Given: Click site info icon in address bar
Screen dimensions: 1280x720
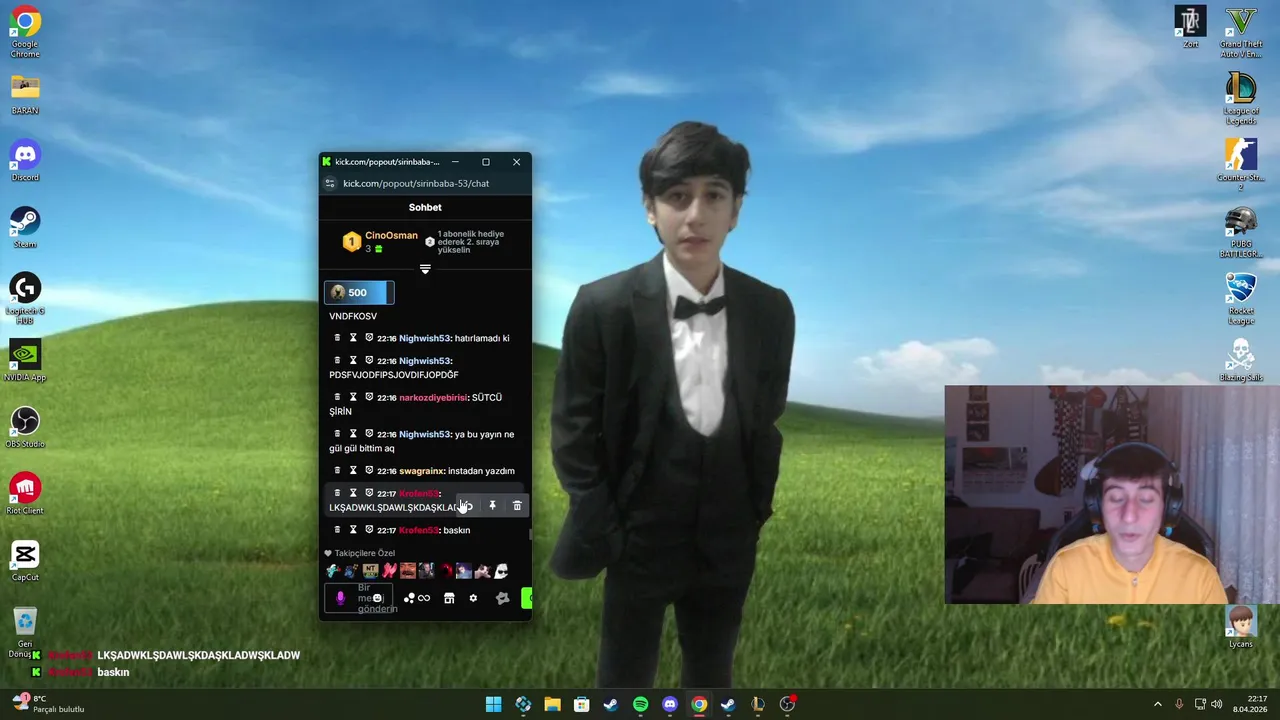Looking at the screenshot, I should point(330,184).
